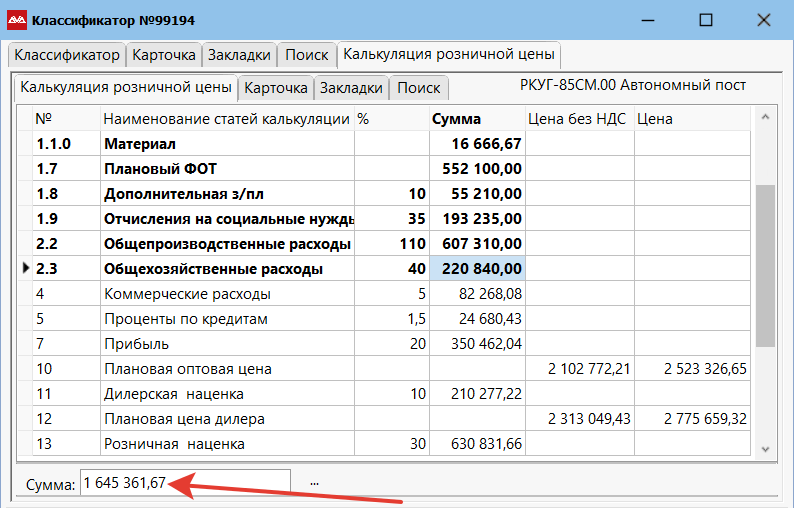794x508 pixels.
Task: Switch to the outer Карточка tab
Action: tap(164, 55)
